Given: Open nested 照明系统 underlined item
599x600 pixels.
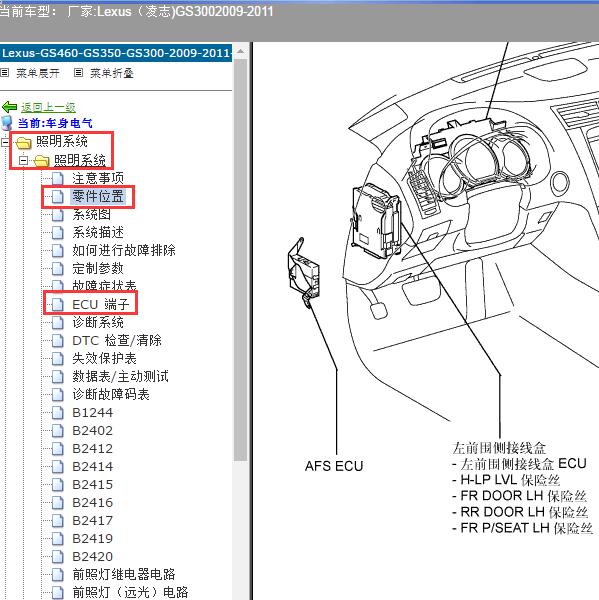Looking at the screenshot, I should click(80, 160).
